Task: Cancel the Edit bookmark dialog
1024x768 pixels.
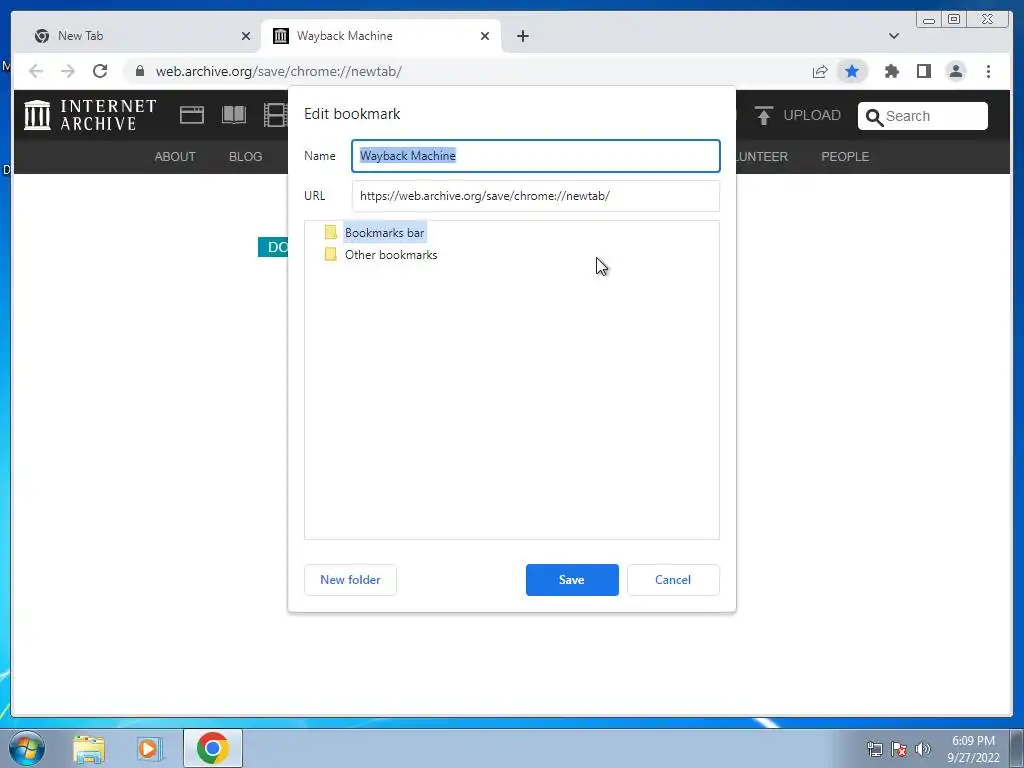Action: [x=673, y=580]
